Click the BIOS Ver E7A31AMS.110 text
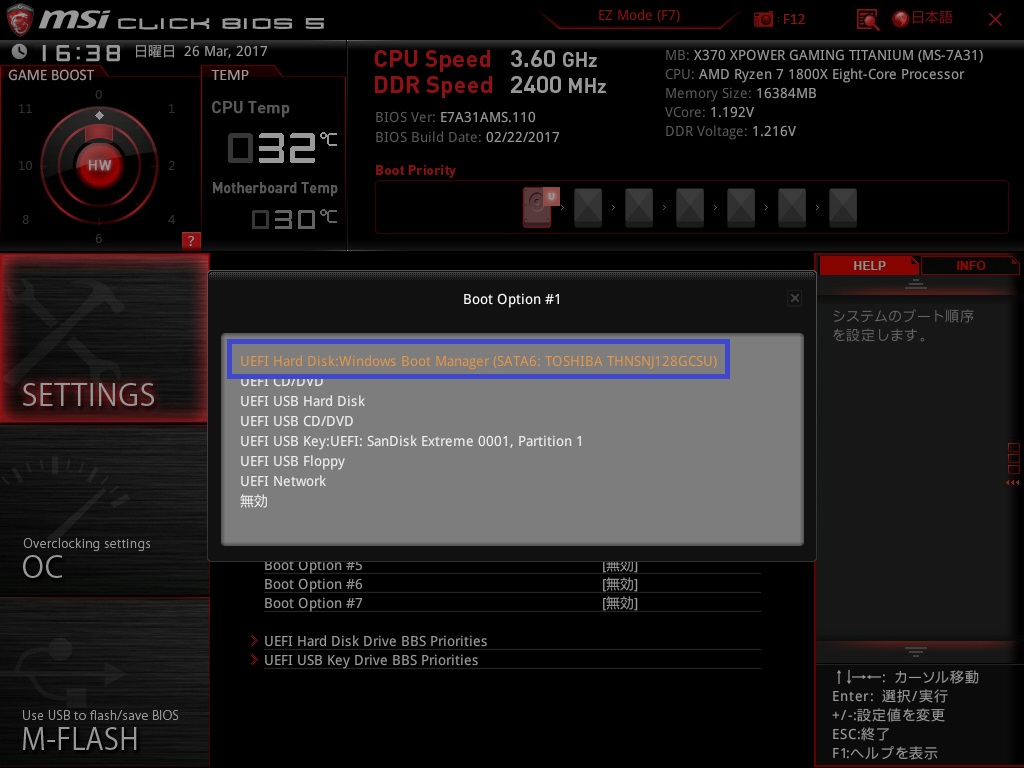This screenshot has width=1024, height=768. pyautogui.click(x=455, y=118)
